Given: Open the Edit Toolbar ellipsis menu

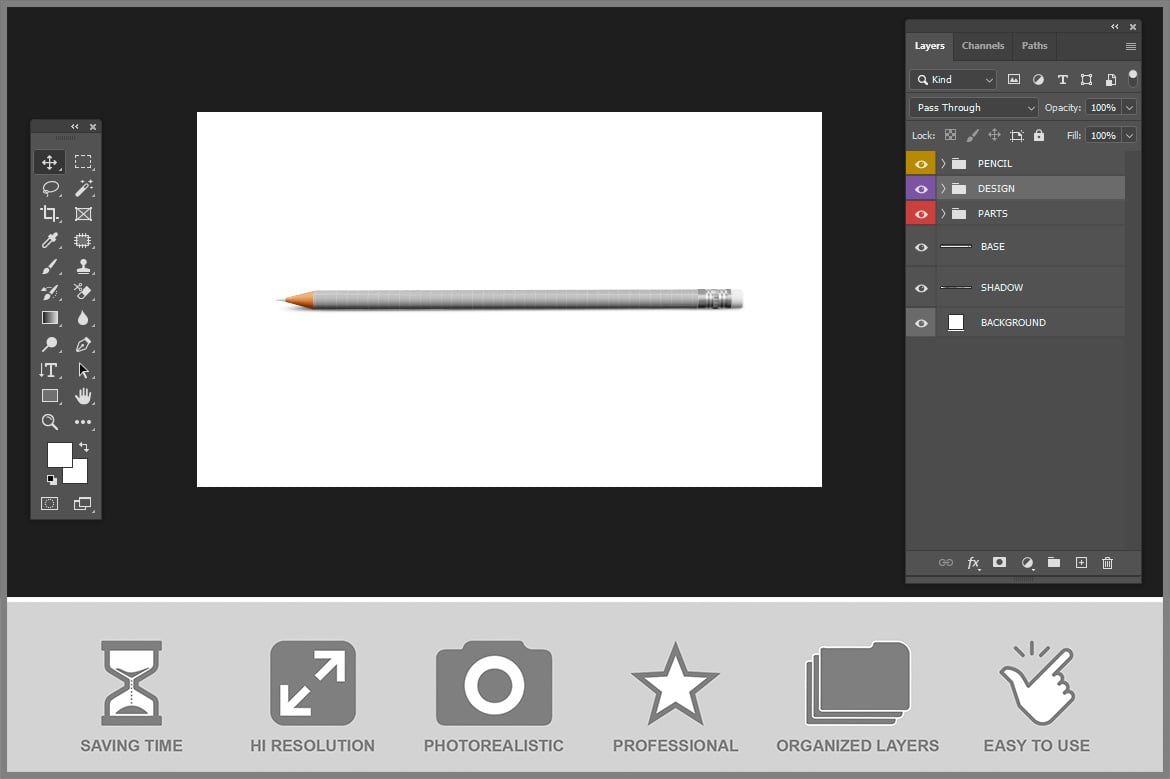Looking at the screenshot, I should click(x=83, y=422).
